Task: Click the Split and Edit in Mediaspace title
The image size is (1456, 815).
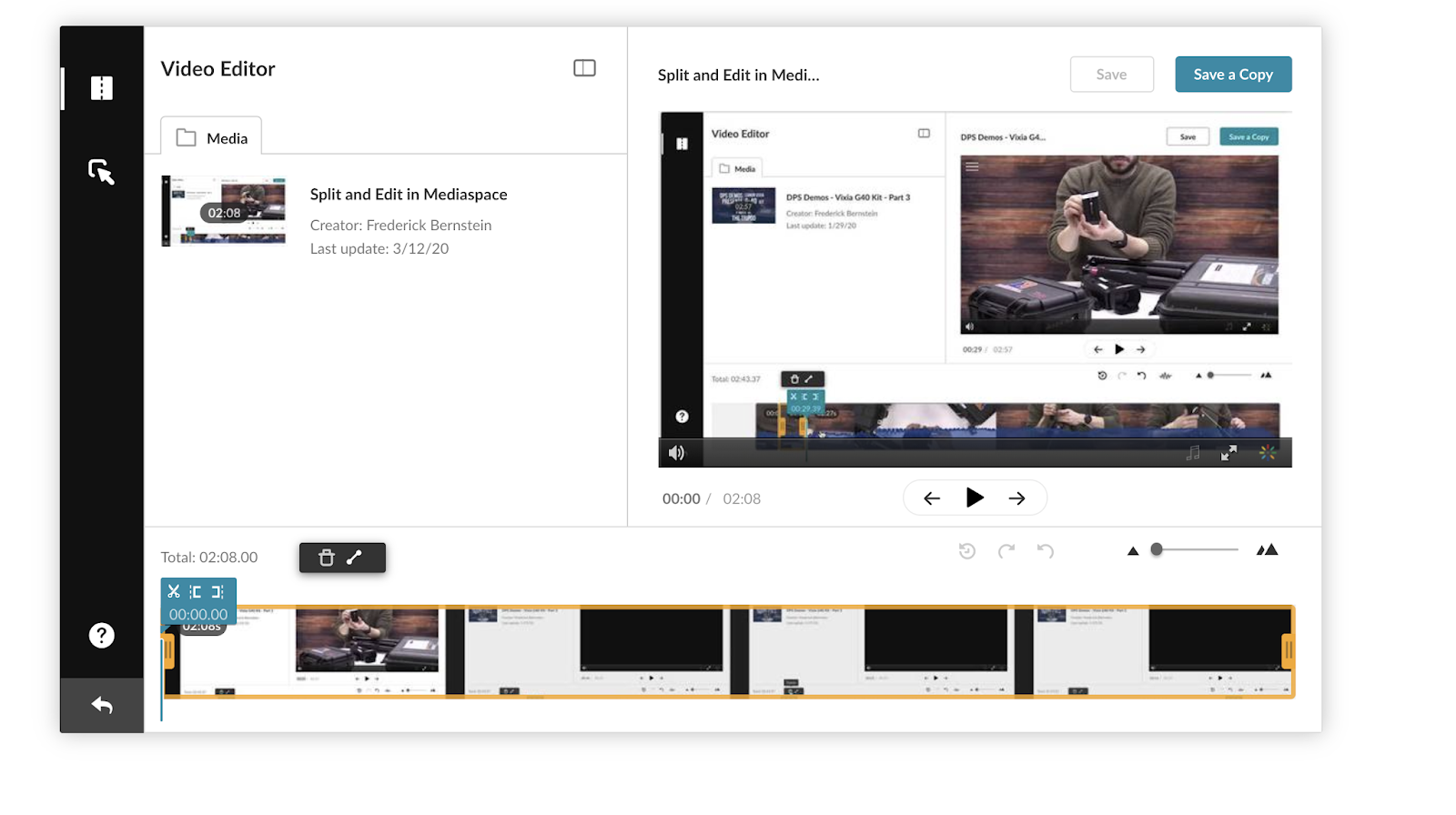Action: 409,195
